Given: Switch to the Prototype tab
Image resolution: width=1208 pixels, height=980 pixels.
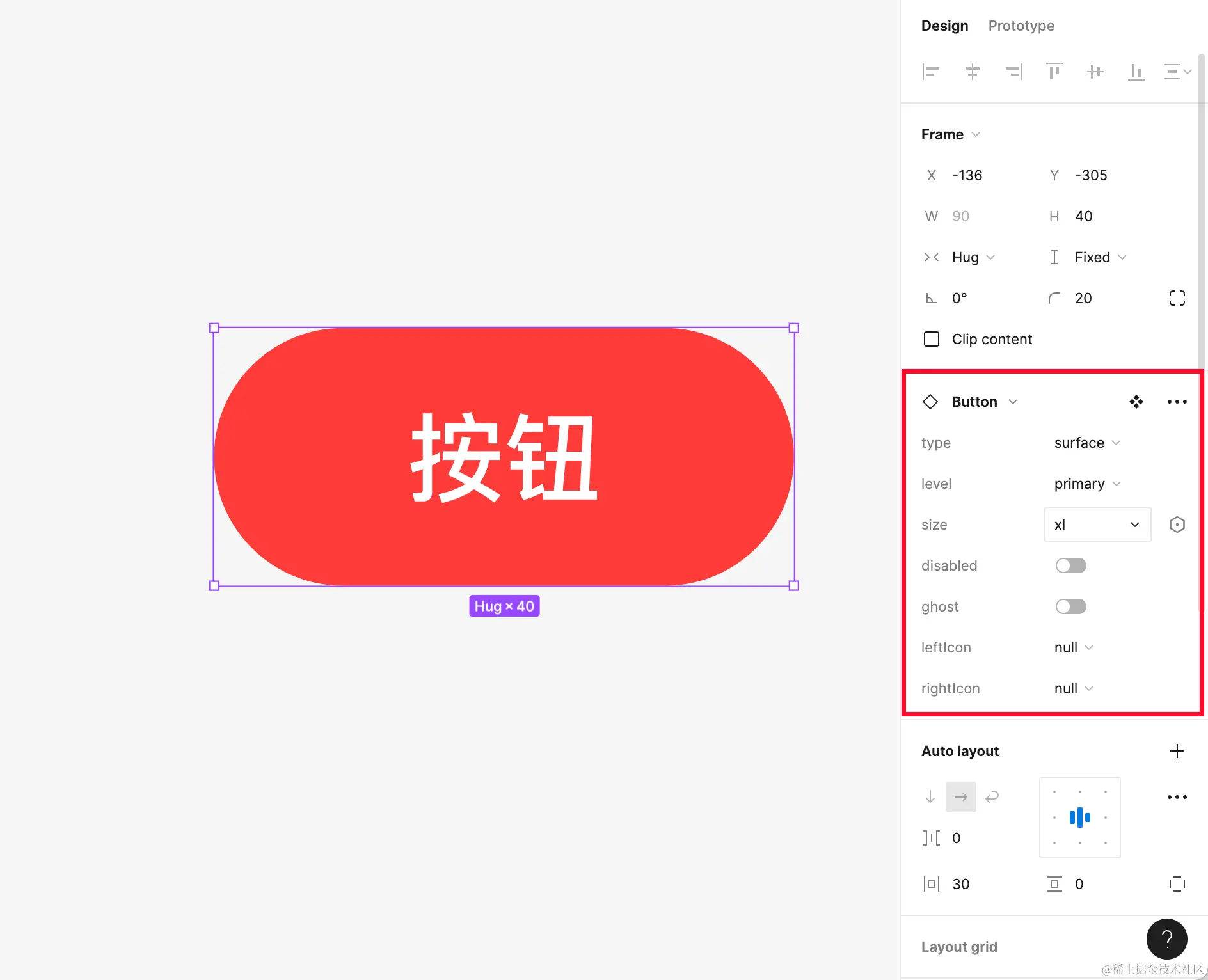Looking at the screenshot, I should pos(1021,26).
